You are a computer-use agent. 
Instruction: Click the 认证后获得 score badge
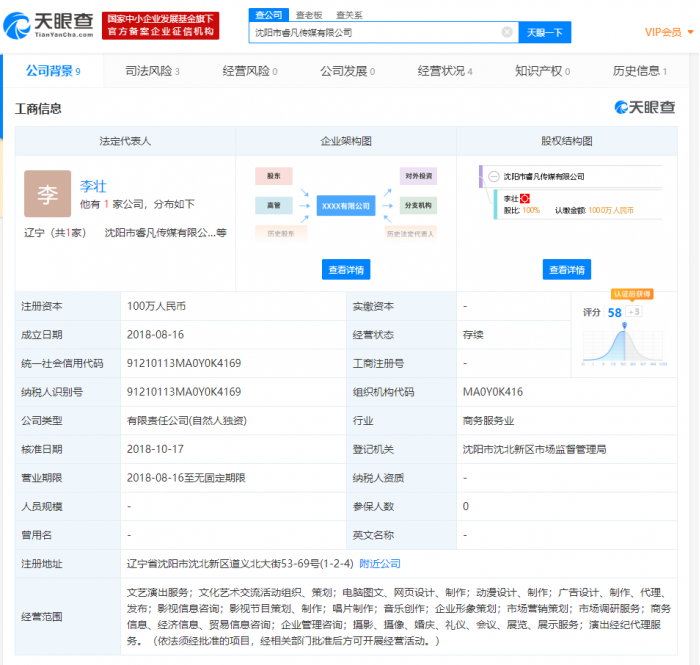pyautogui.click(x=631, y=294)
